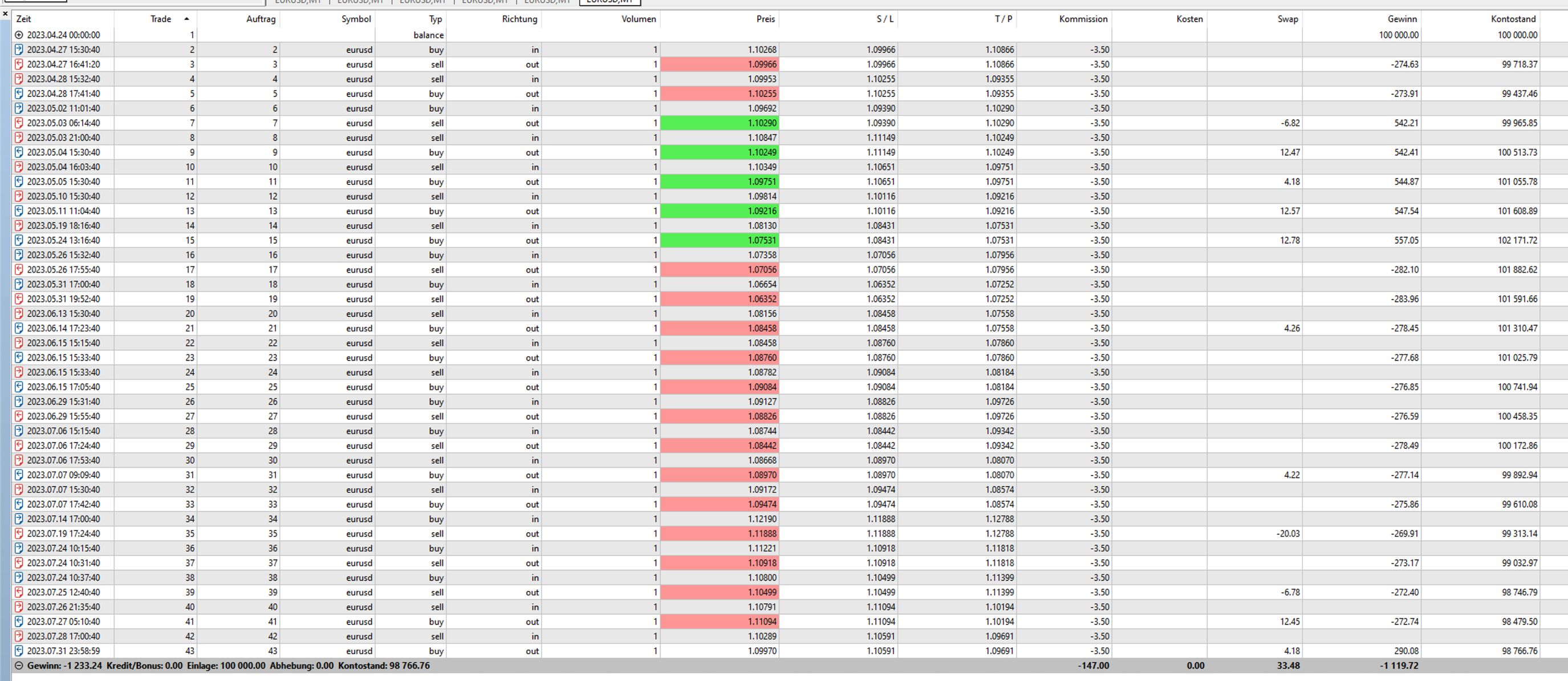
Task: Sort by the Volumen column header
Action: tap(639, 19)
